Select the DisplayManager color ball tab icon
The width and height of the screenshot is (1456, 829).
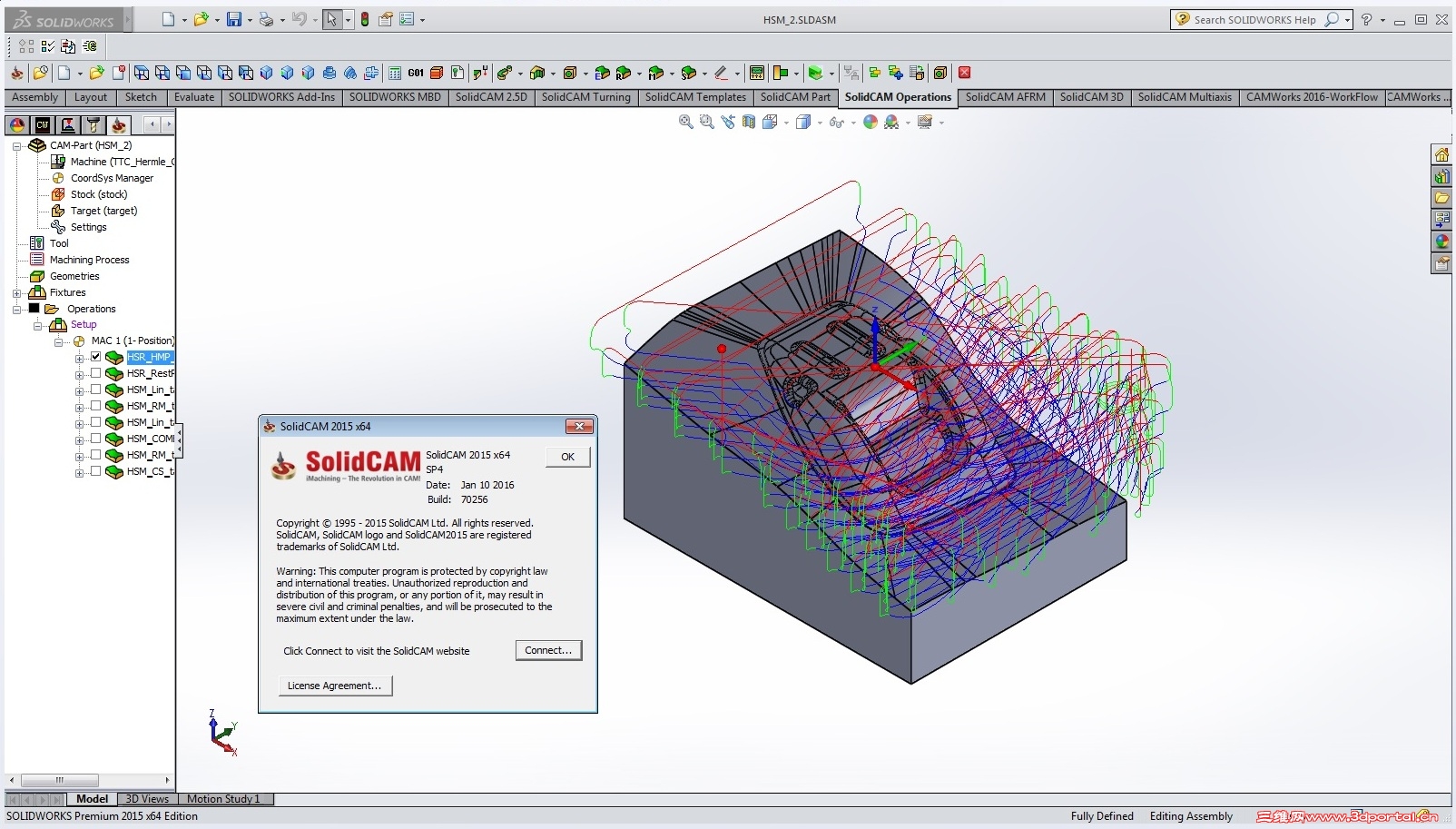click(x=17, y=125)
